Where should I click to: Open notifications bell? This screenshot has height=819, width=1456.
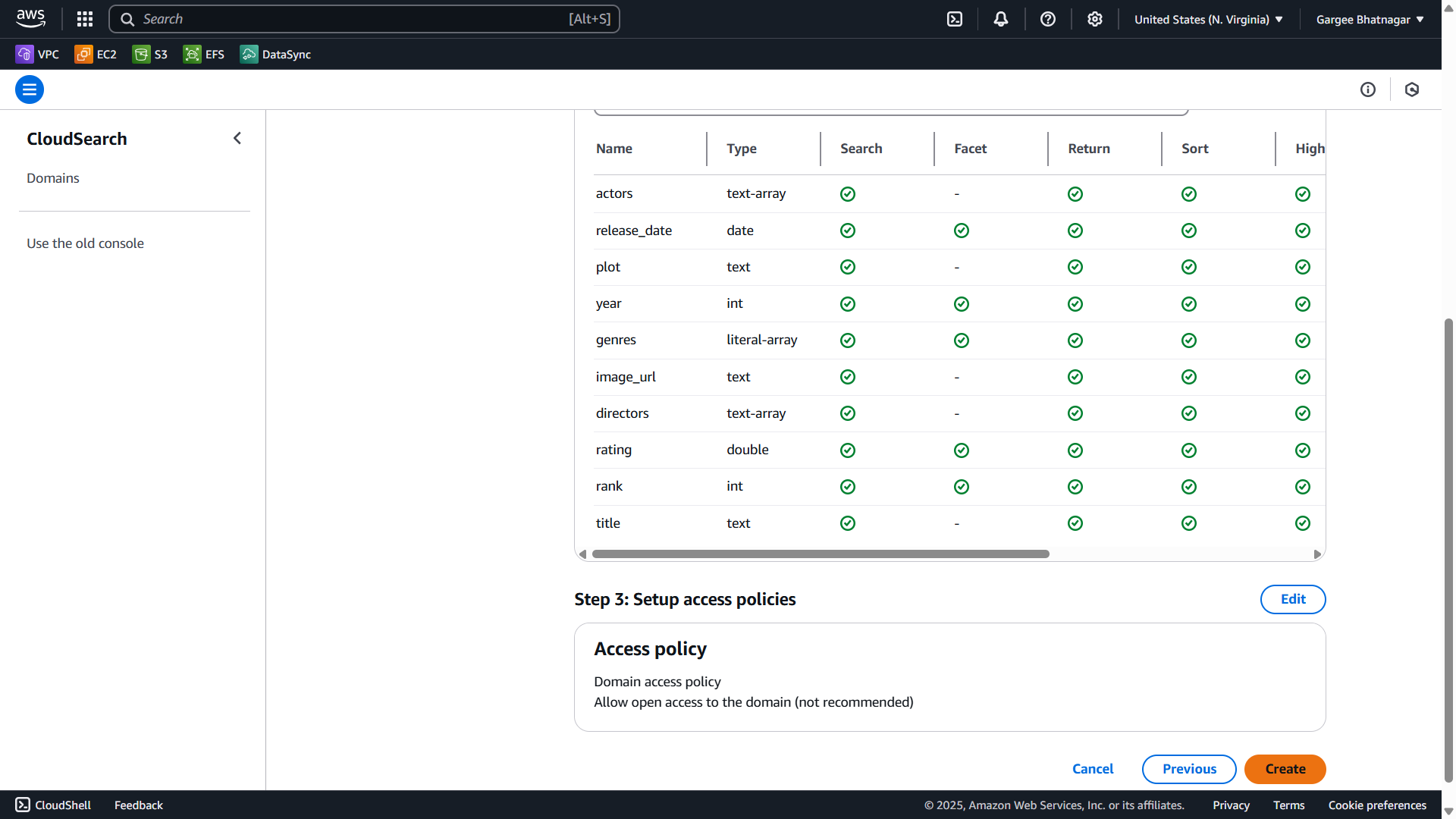pos(1001,19)
